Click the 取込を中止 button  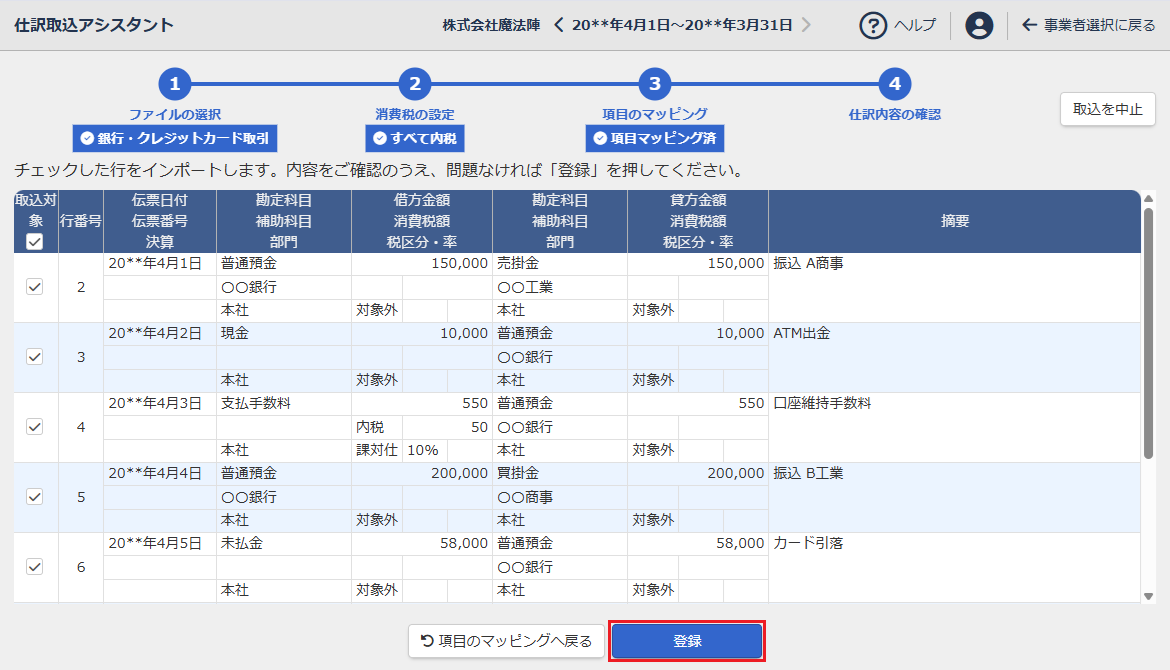[x=1107, y=109]
